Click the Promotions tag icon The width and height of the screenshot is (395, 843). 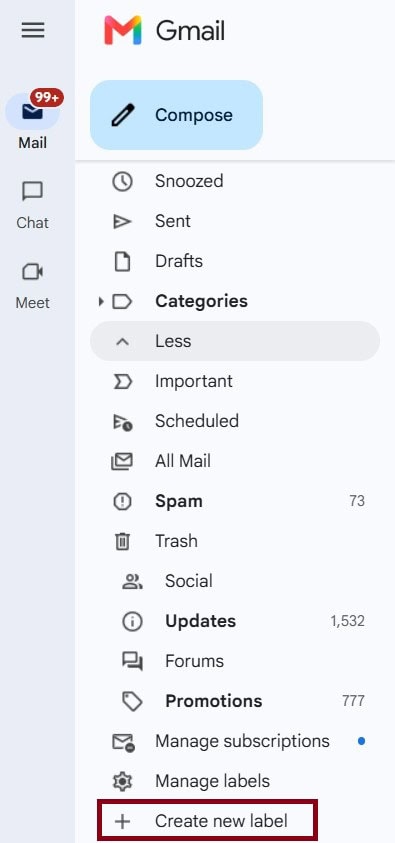pos(132,702)
